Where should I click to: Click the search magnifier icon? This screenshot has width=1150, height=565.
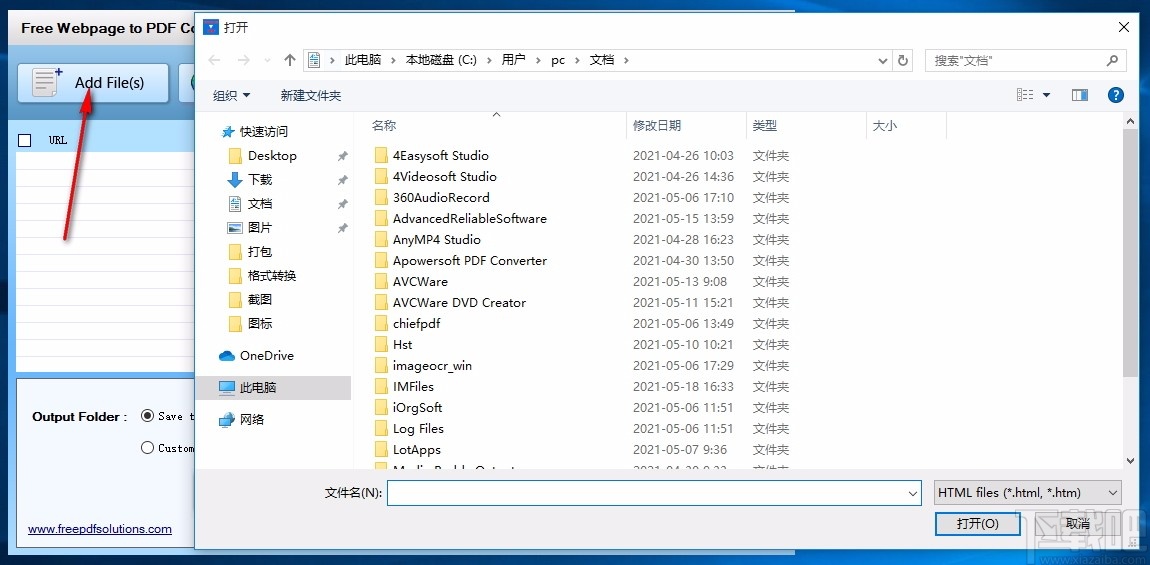pos(1113,60)
